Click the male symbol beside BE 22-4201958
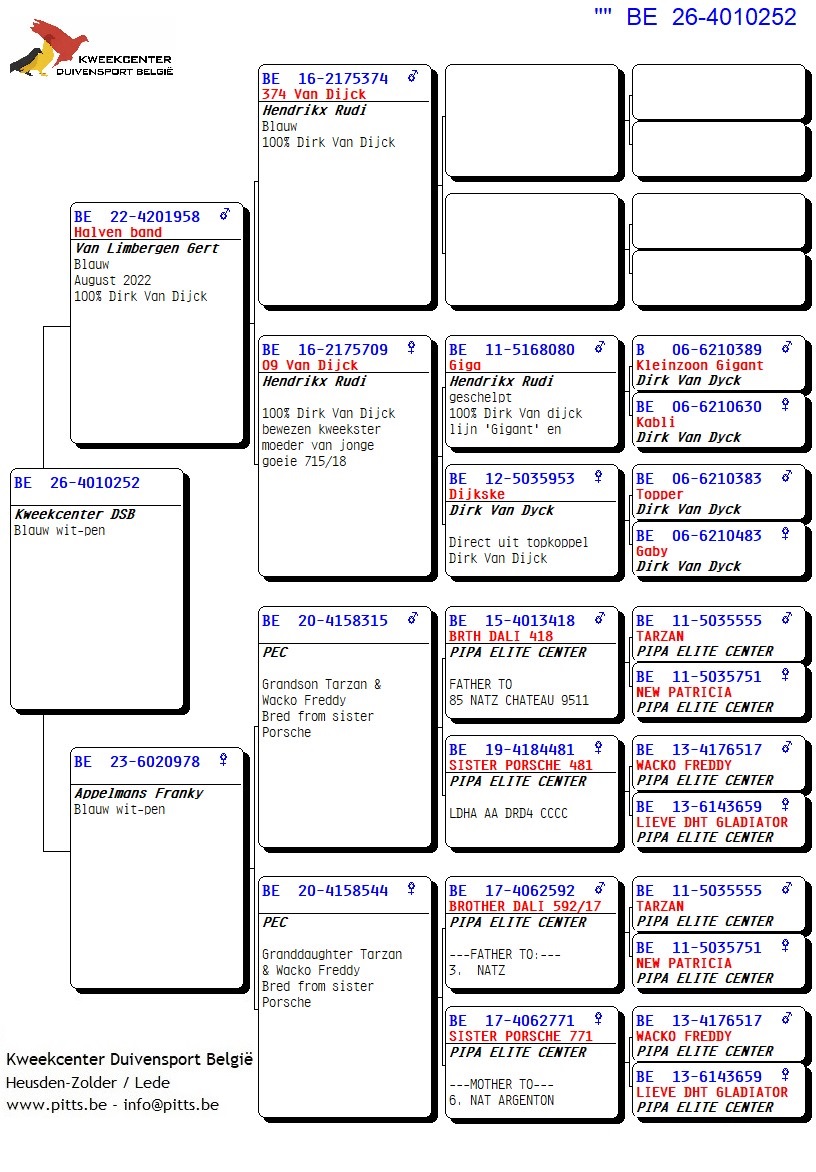 coord(225,214)
